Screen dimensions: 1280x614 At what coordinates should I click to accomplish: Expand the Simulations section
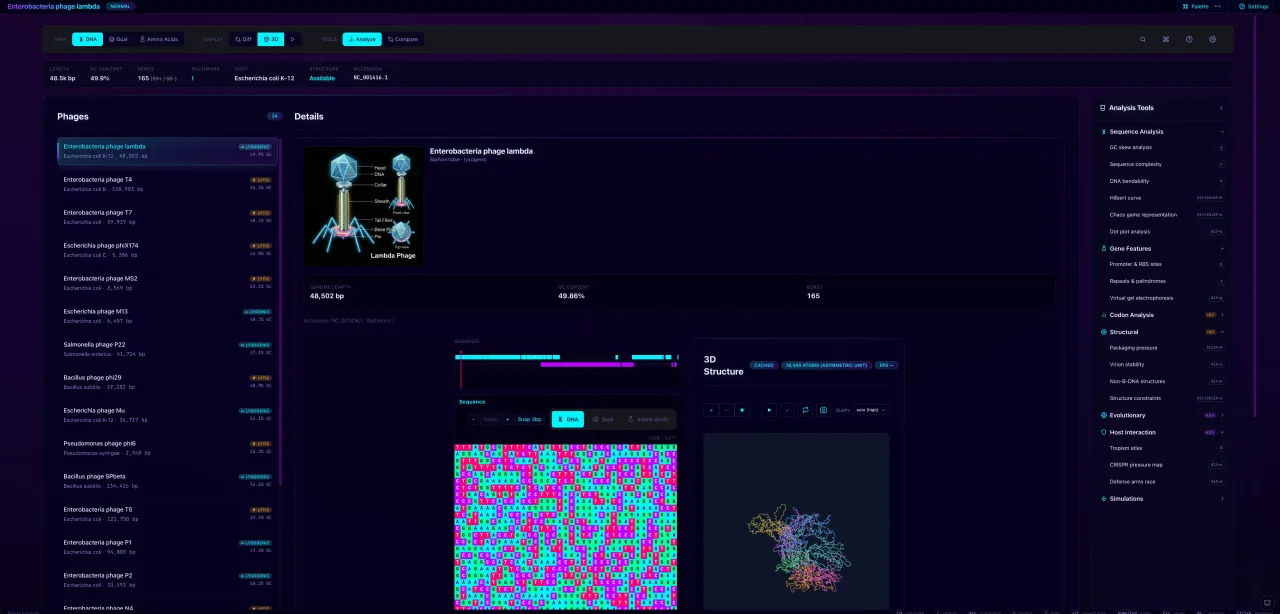1162,498
